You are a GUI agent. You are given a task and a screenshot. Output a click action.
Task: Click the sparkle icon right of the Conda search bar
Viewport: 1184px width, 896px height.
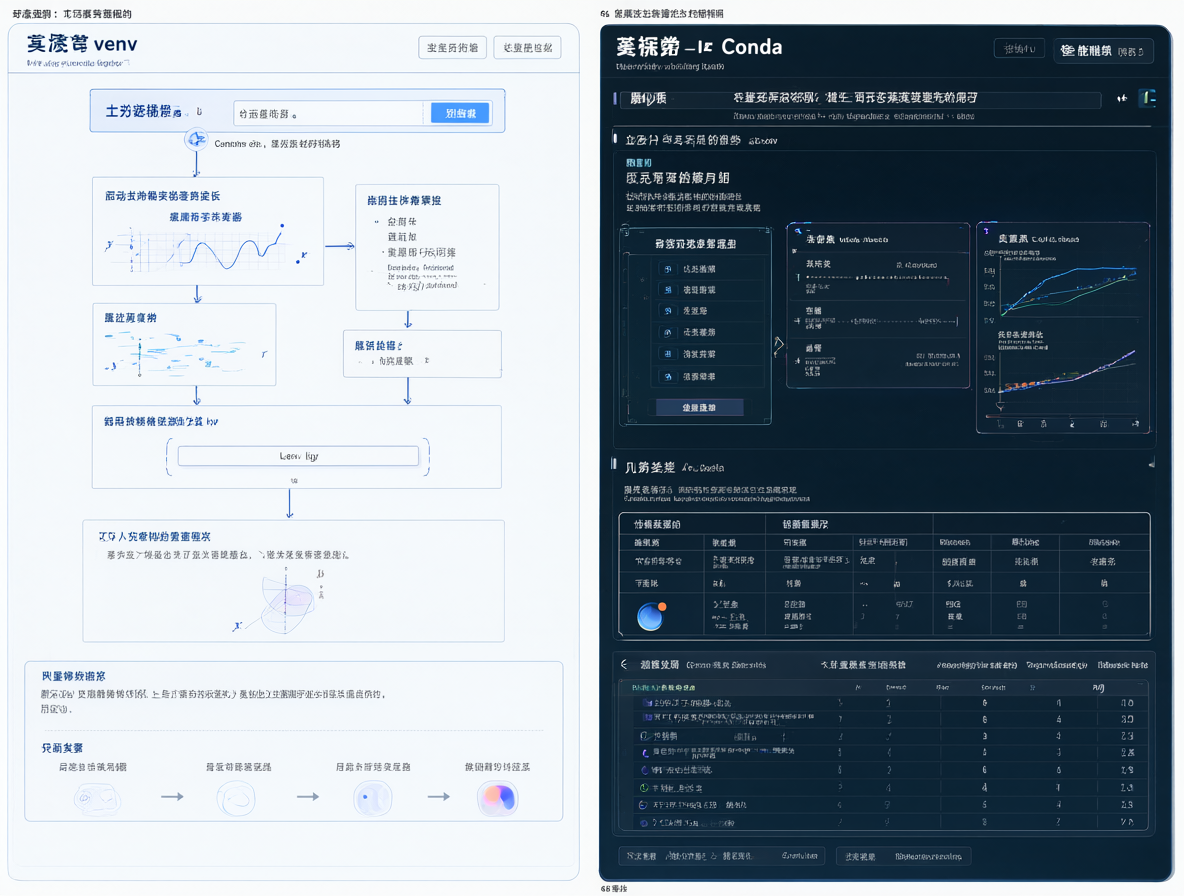[1122, 98]
